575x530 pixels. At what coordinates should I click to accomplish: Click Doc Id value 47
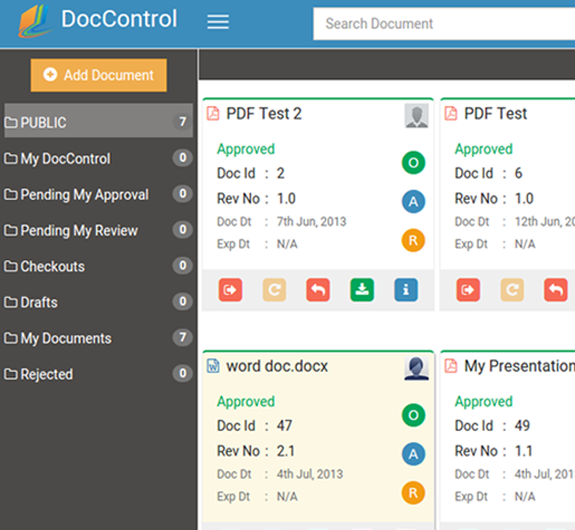[x=284, y=426]
